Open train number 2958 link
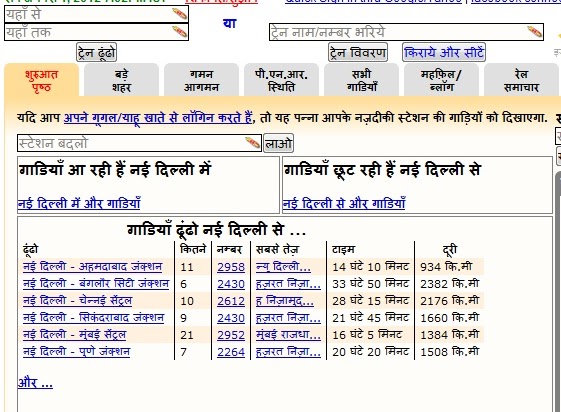561x412 pixels. (231, 267)
